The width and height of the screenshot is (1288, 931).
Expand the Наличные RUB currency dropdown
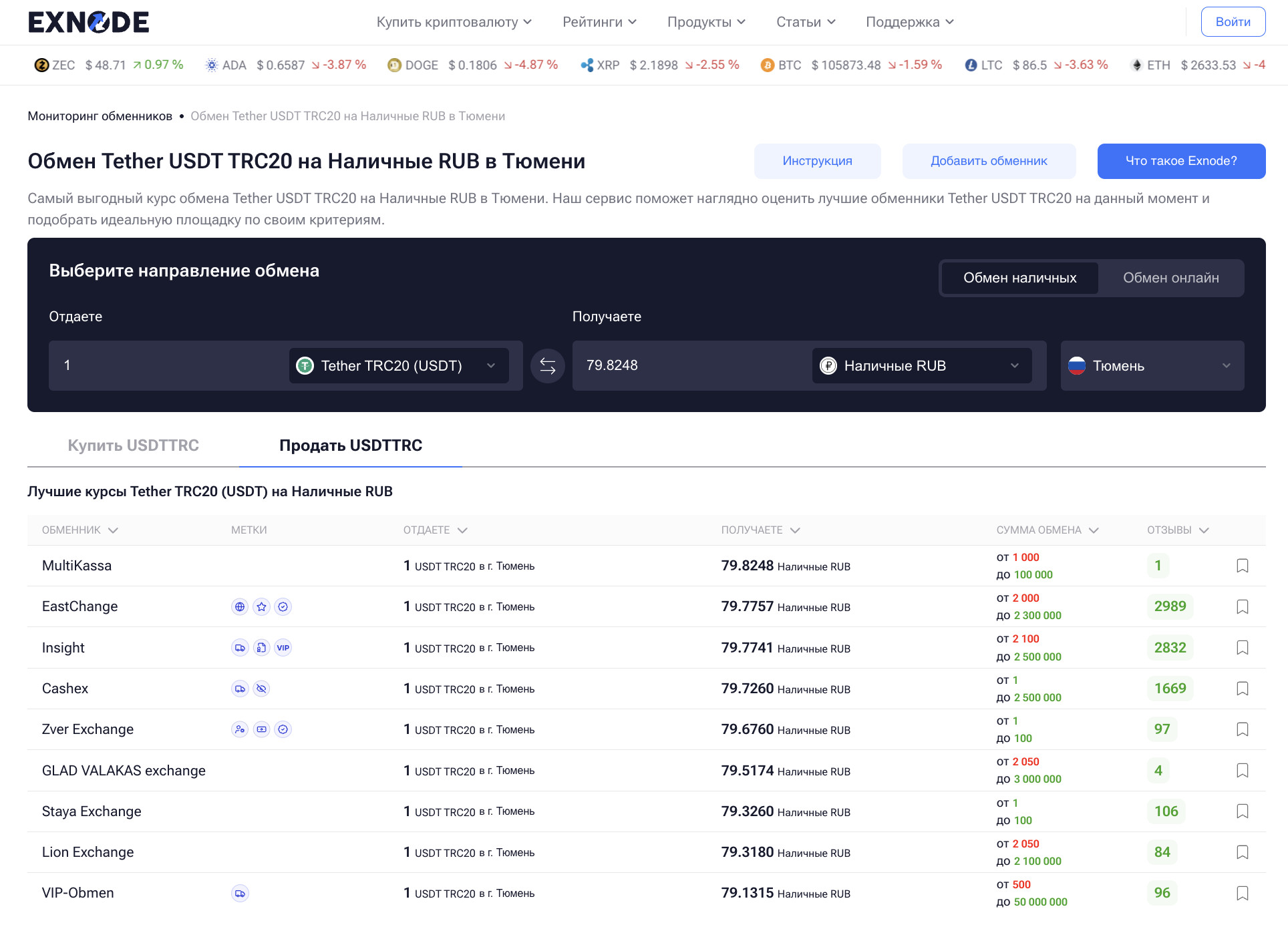[x=921, y=366]
